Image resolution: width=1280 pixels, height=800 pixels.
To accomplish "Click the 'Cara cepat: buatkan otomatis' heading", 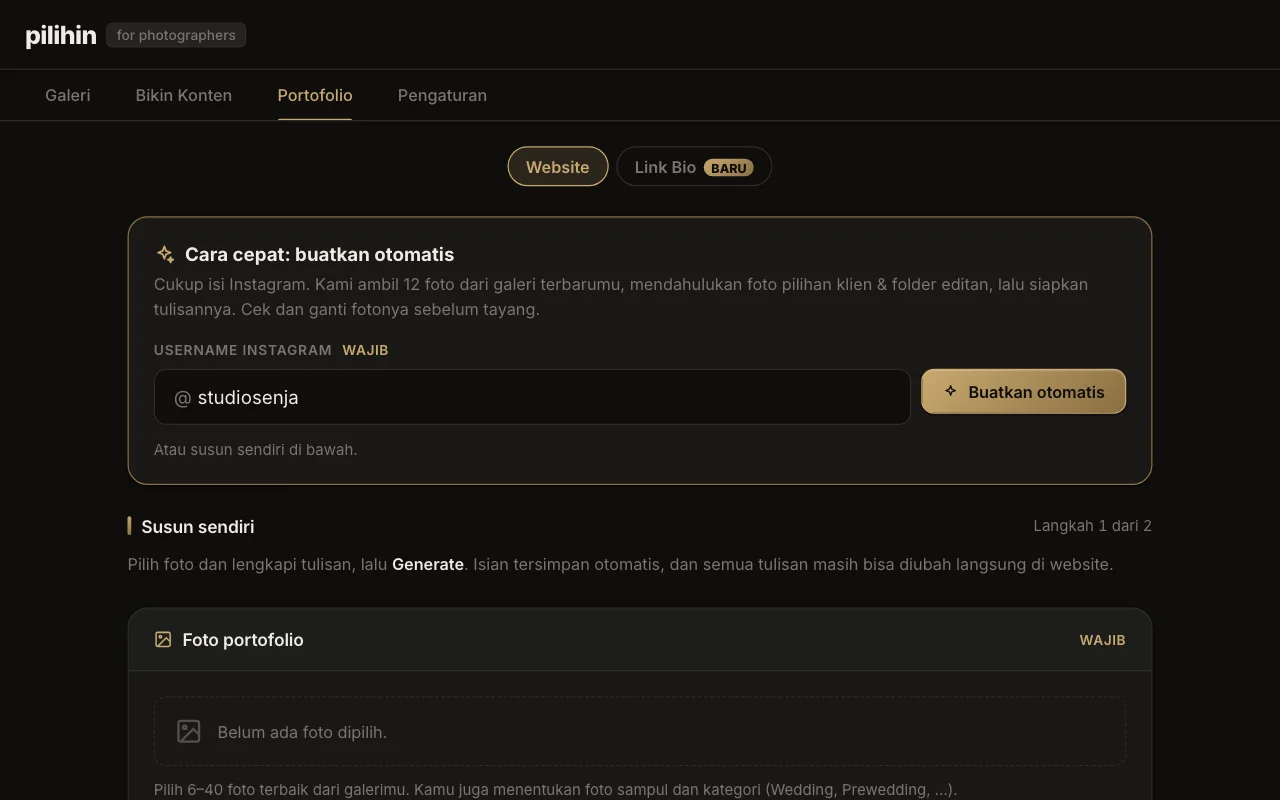I will (x=319, y=254).
